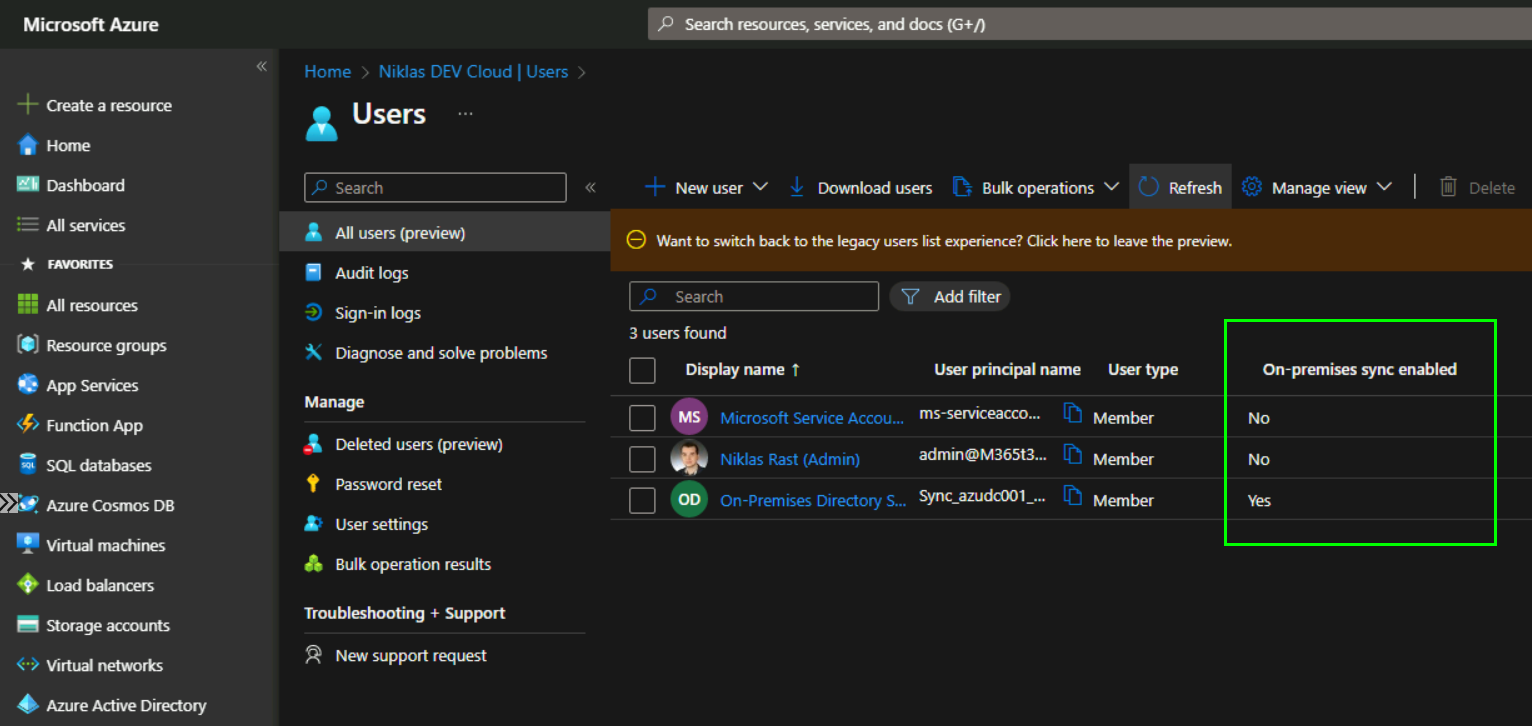Go to Deleted users (preview) menu item
This screenshot has height=726, width=1532.
click(418, 444)
